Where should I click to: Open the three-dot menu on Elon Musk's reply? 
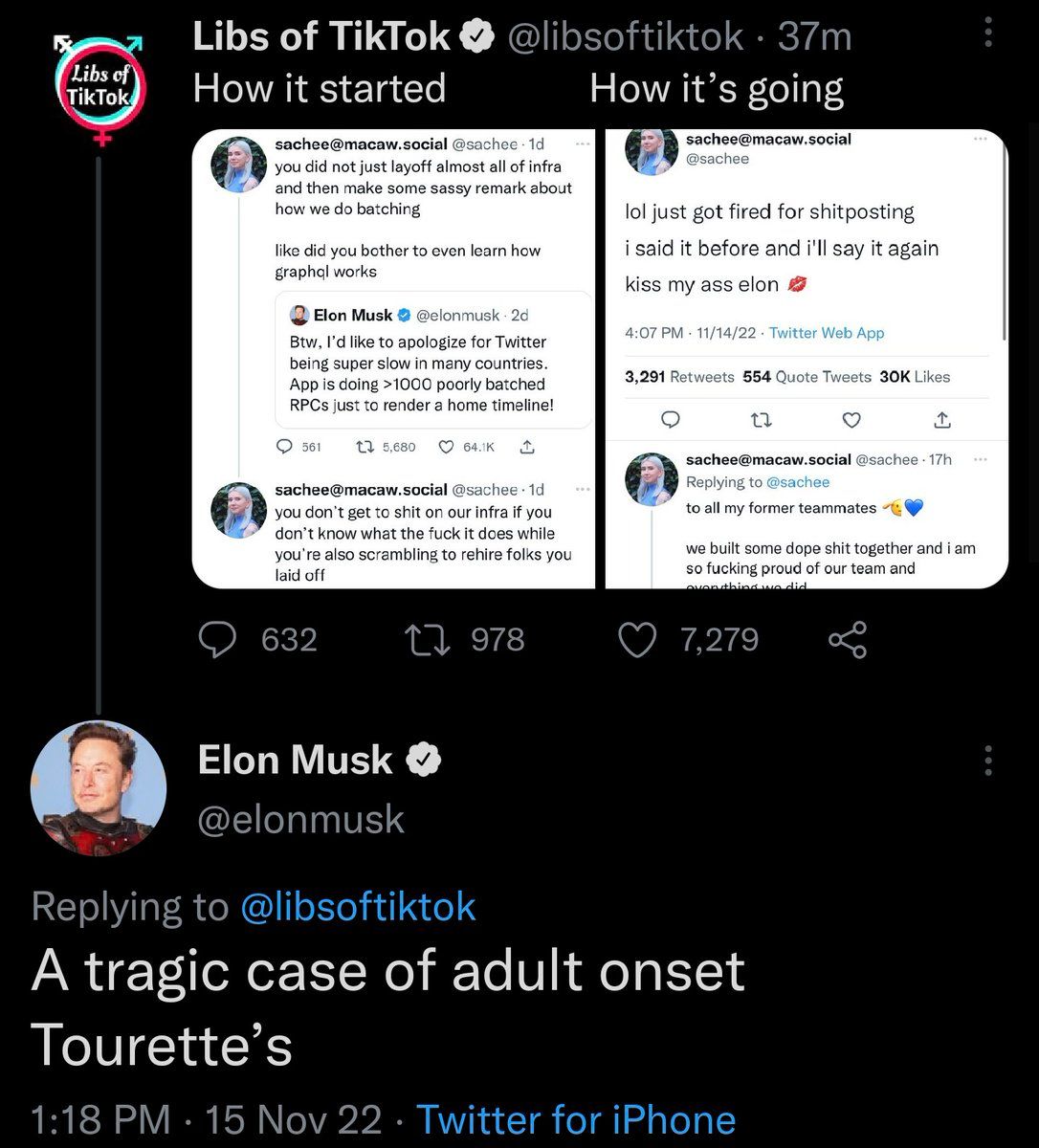pyautogui.click(x=987, y=761)
